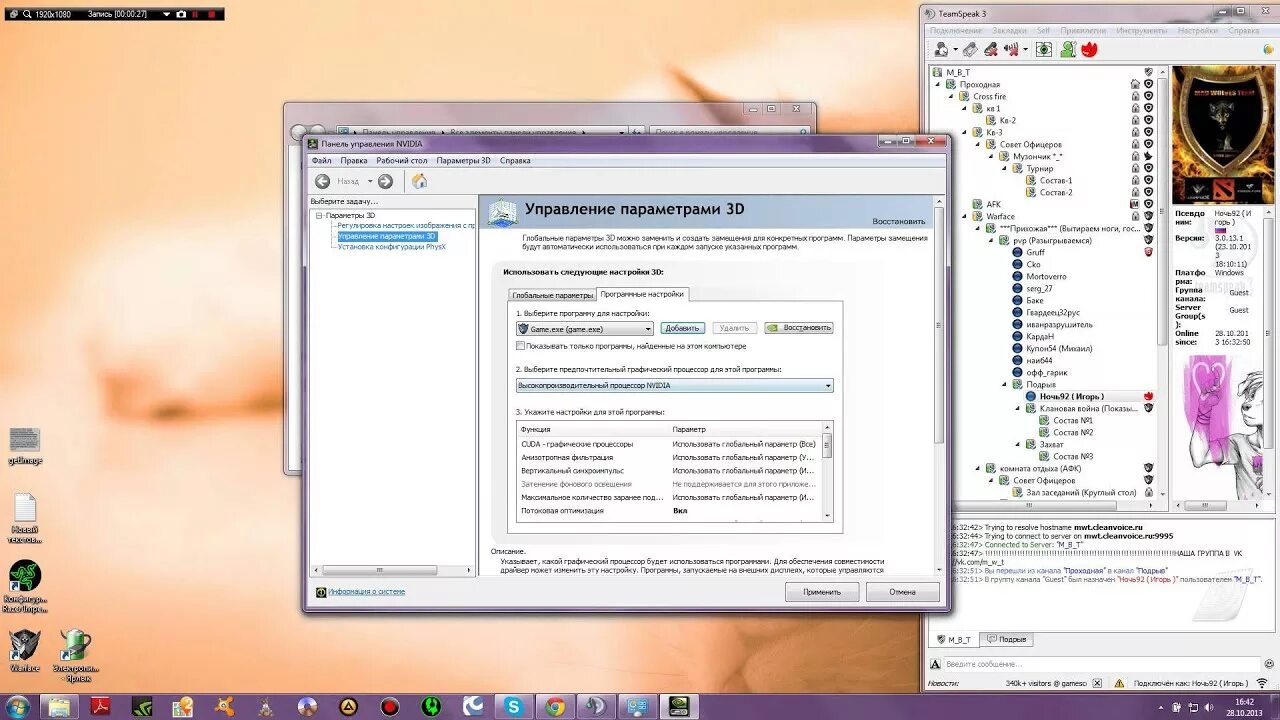Toggle the TeamSpeak capture eye icon
This screenshot has height=720, width=1280.
point(1044,49)
